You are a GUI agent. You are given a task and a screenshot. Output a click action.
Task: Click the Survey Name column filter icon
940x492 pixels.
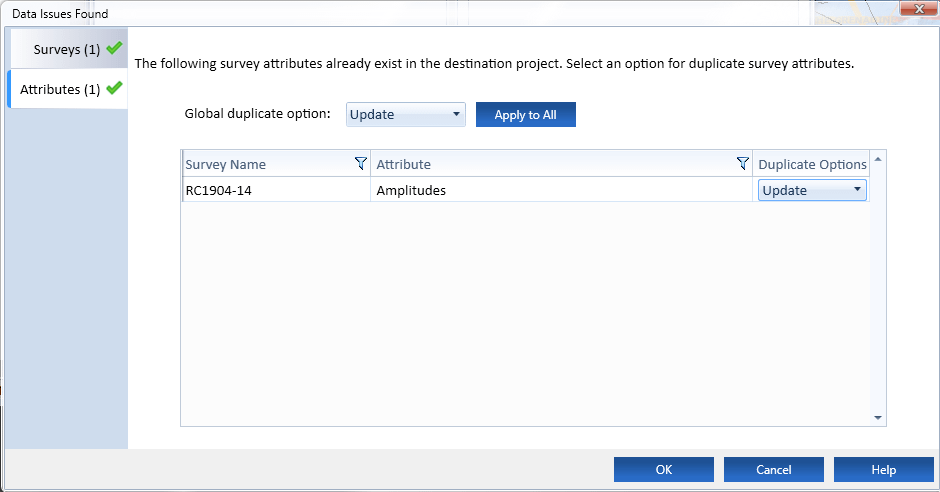pyautogui.click(x=360, y=164)
